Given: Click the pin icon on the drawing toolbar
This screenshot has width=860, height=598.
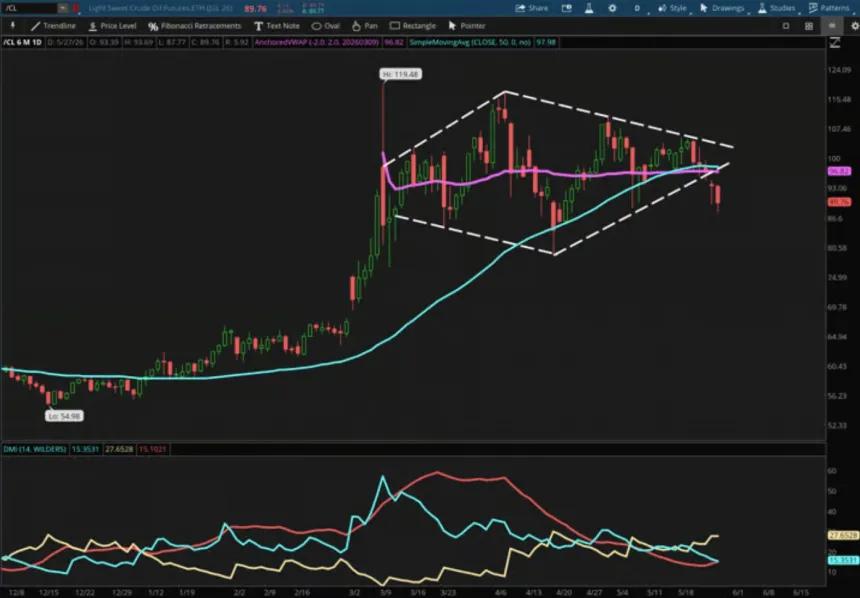Looking at the screenshot, I should [13, 26].
